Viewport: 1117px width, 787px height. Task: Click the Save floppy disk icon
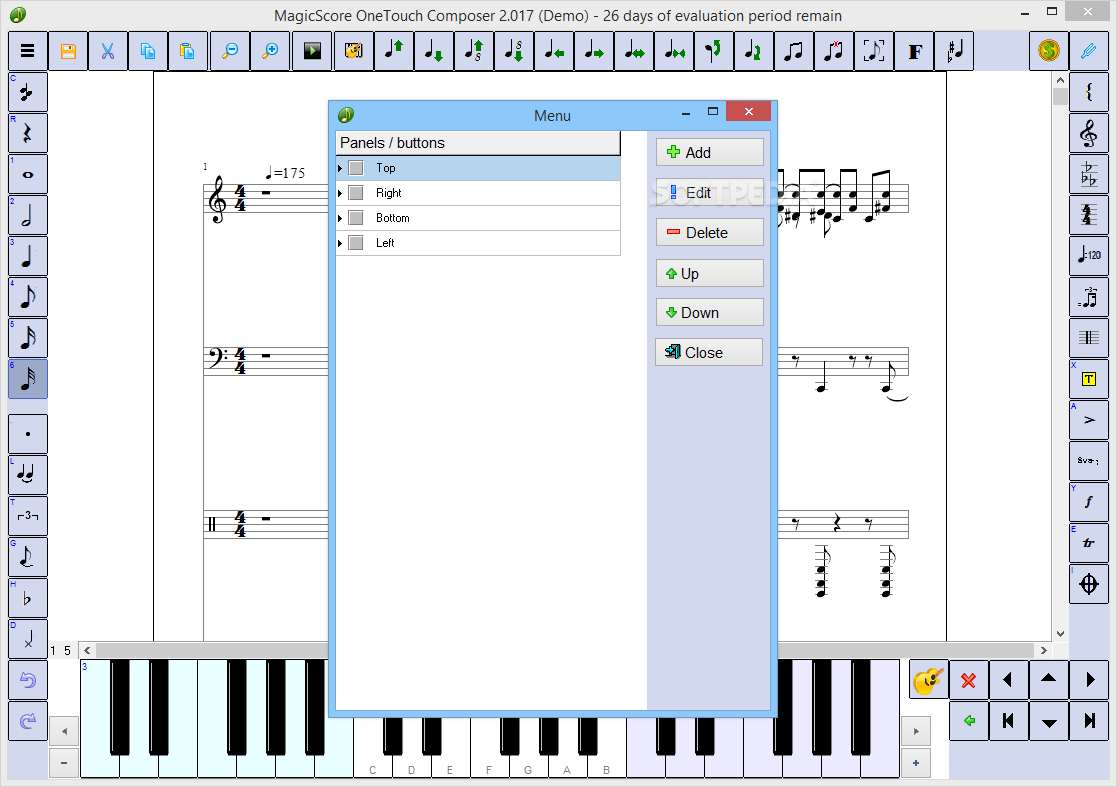point(68,51)
